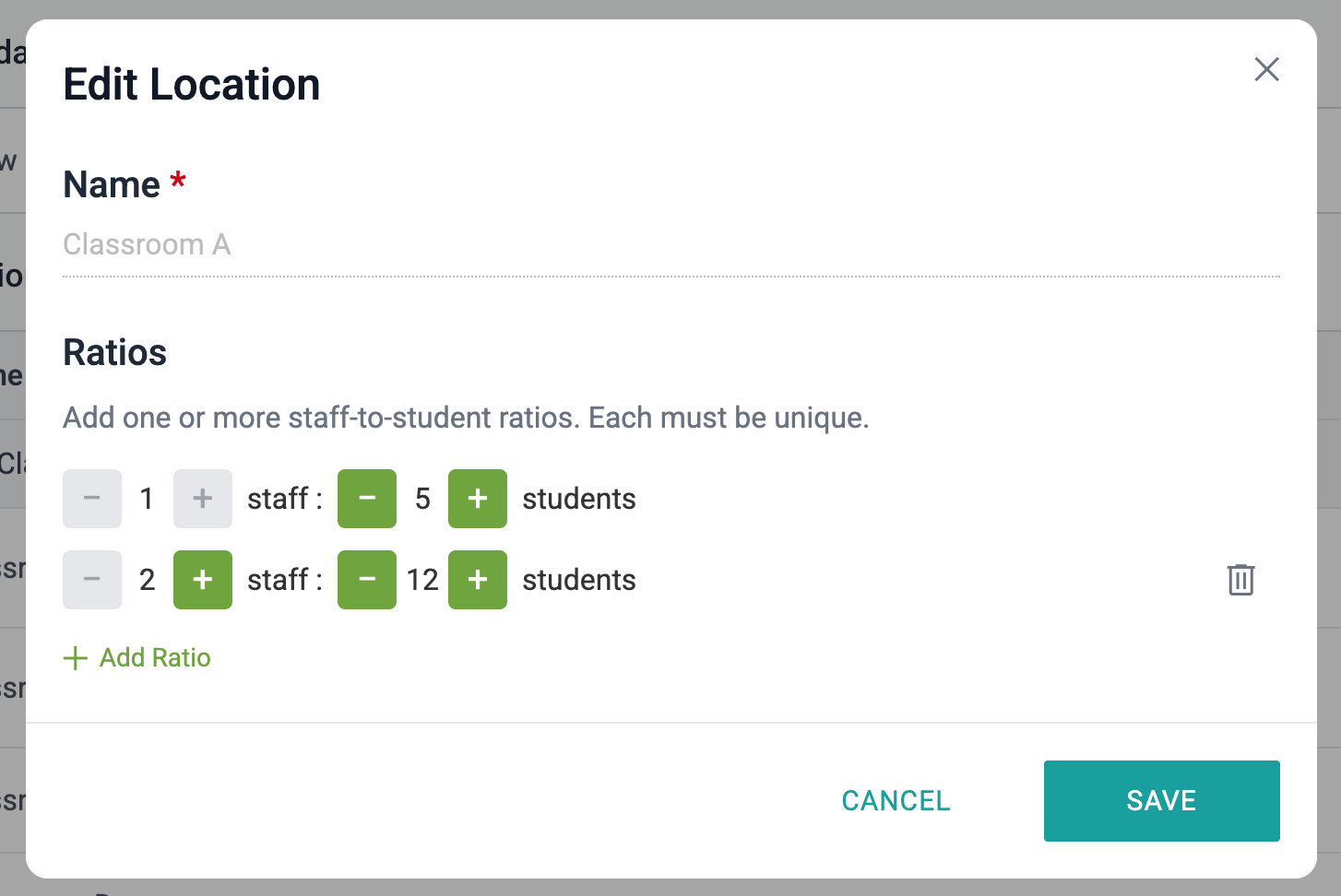The image size is (1341, 896).
Task: Decrease students from 5 in first ratio
Action: (367, 499)
